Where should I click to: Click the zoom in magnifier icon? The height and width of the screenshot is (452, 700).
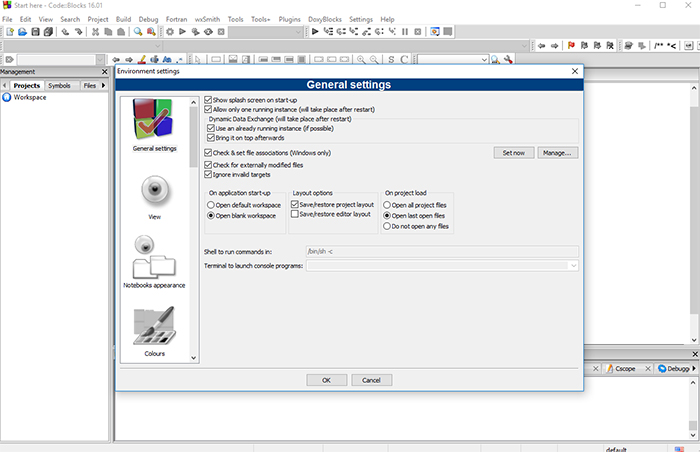tap(361, 59)
